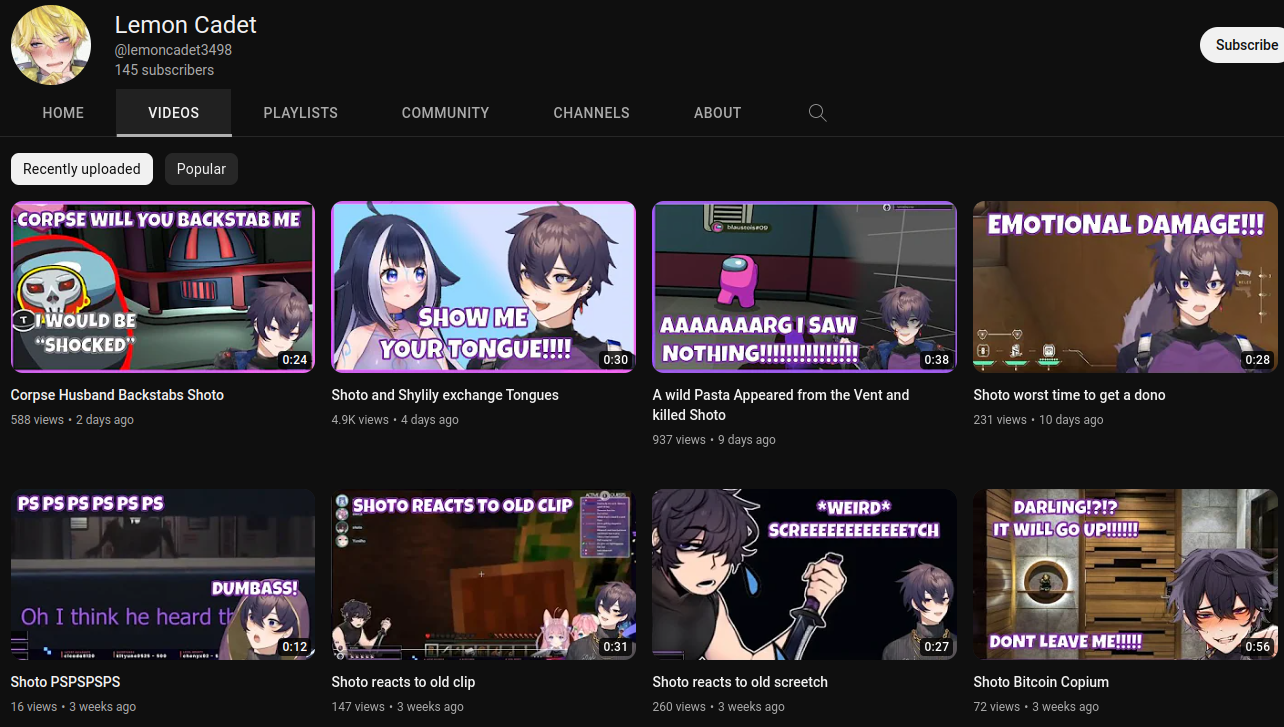Click the 0:27 duration badge
Screen dimensions: 1284x727
[x=936, y=647]
